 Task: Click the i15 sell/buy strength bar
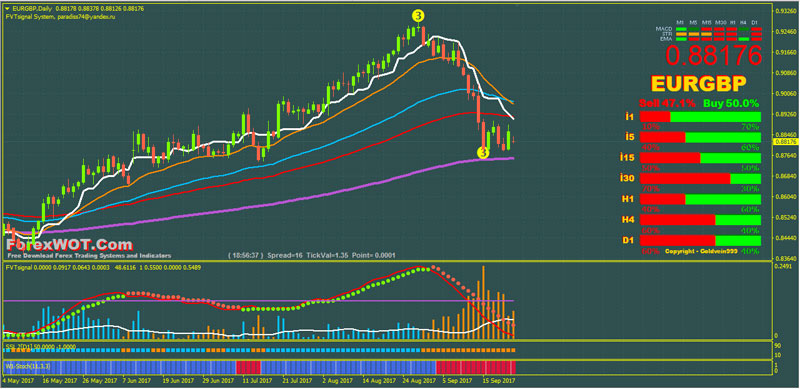tap(700, 158)
